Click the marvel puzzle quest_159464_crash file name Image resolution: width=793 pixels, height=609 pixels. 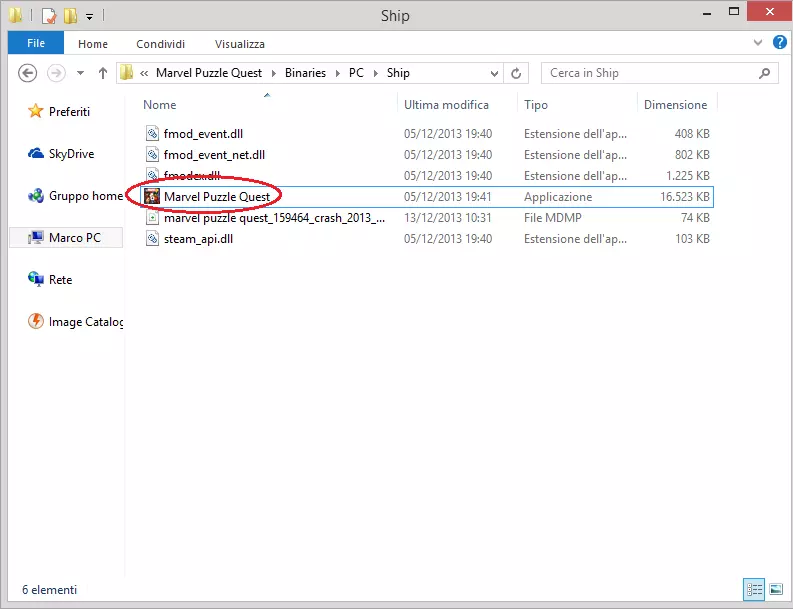click(274, 218)
